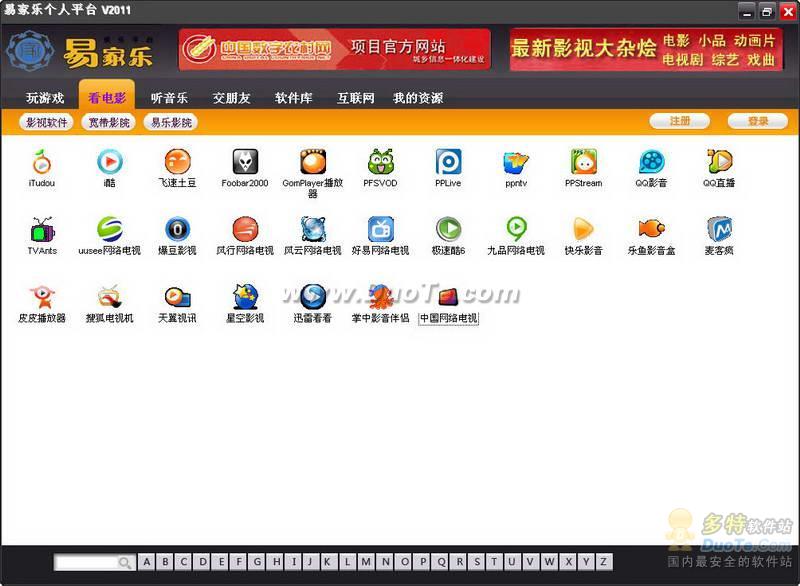Filter by letter M

[366, 562]
